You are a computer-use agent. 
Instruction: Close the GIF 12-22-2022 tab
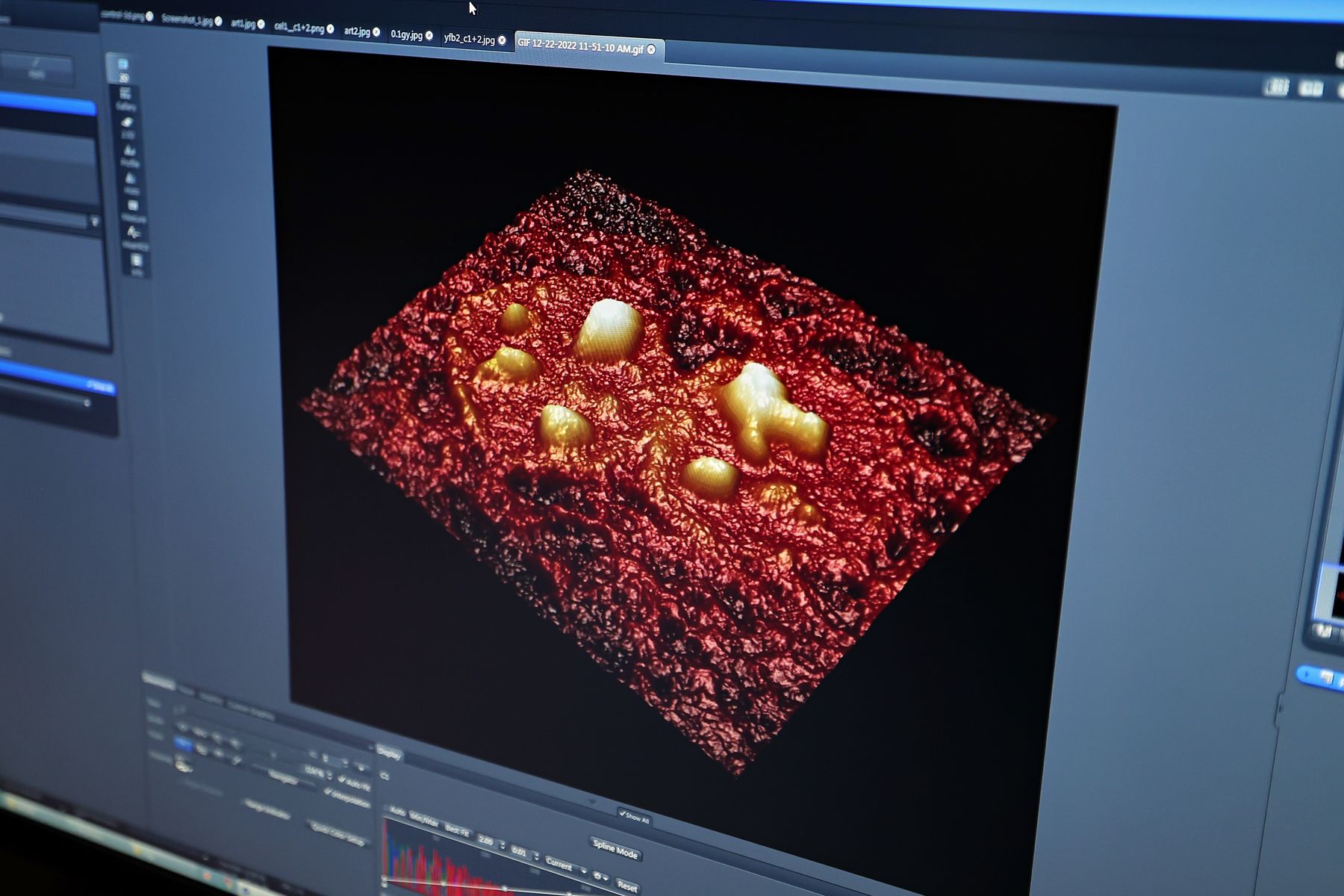(651, 49)
